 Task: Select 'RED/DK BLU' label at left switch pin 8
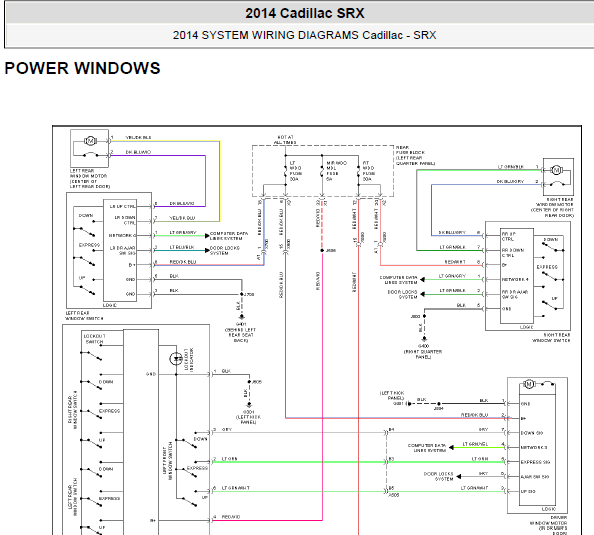[x=183, y=262]
